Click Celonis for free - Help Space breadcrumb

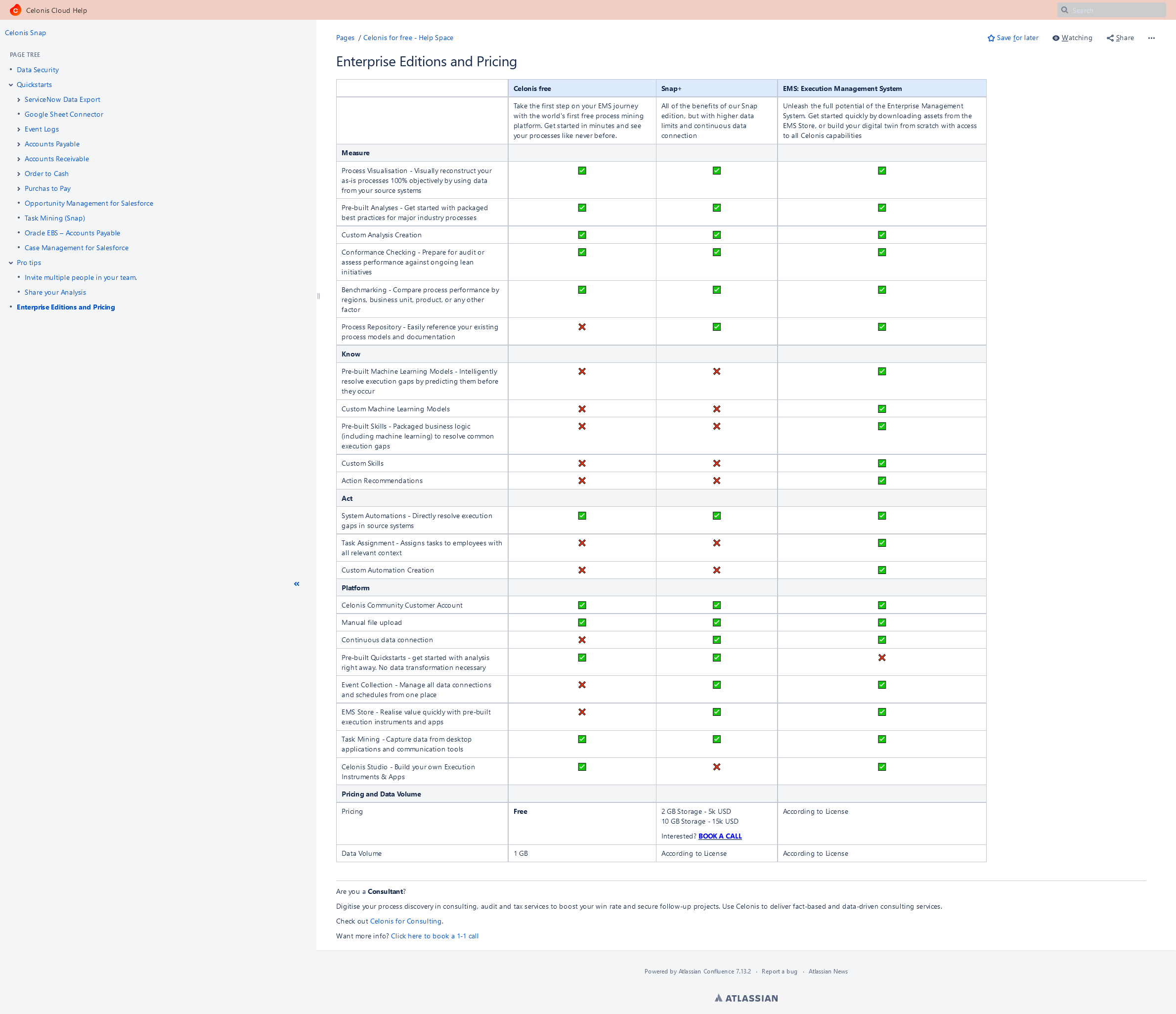(408, 38)
